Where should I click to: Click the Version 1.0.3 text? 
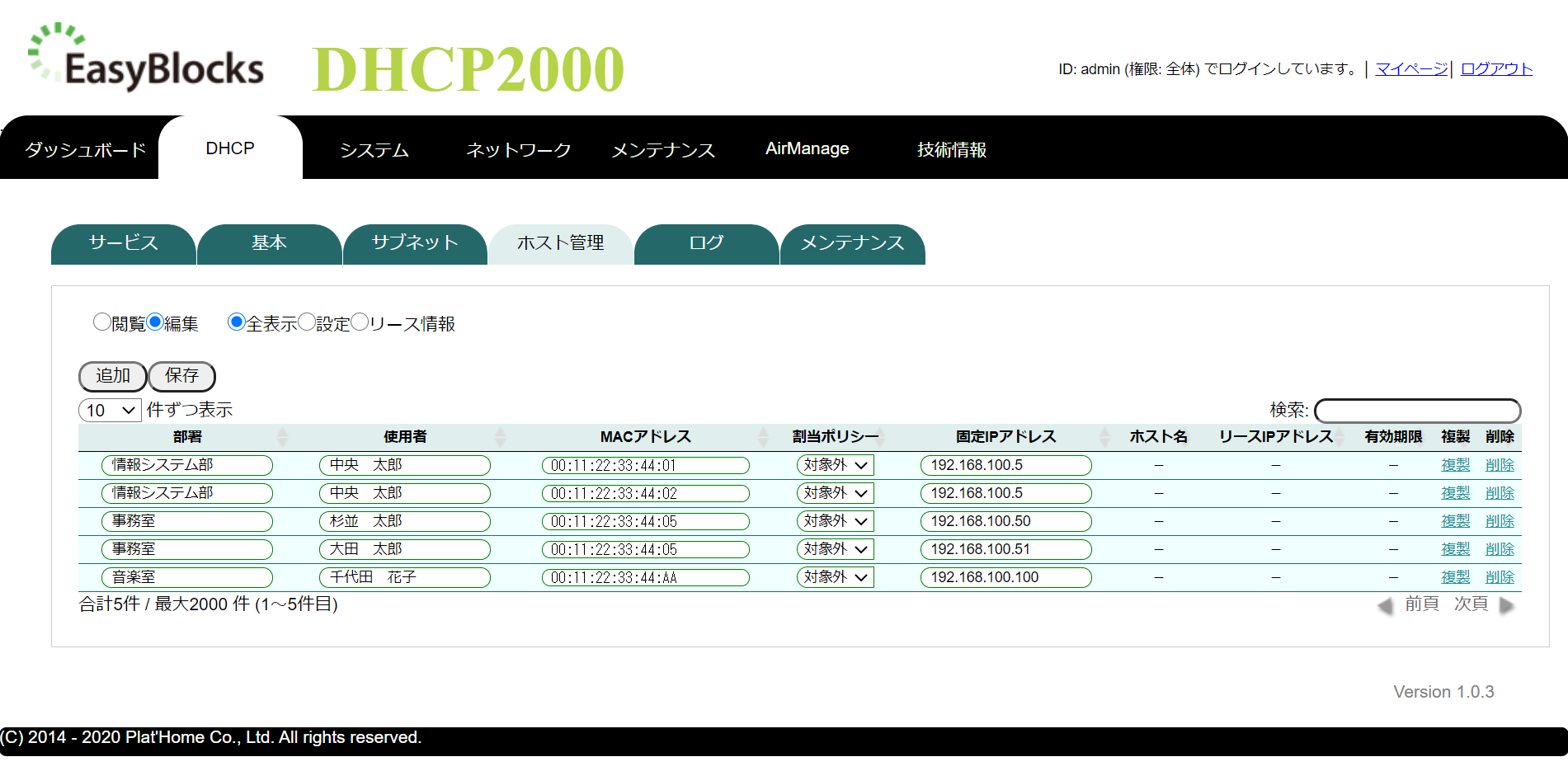click(x=1443, y=692)
